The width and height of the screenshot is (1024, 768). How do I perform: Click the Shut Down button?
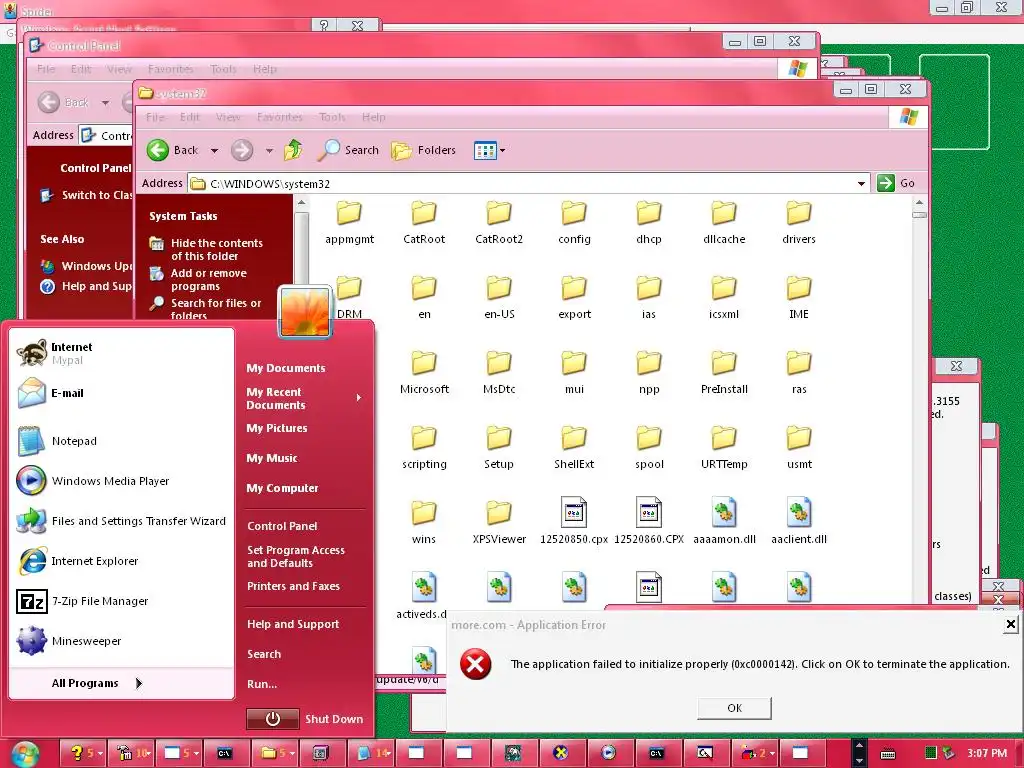(x=306, y=718)
